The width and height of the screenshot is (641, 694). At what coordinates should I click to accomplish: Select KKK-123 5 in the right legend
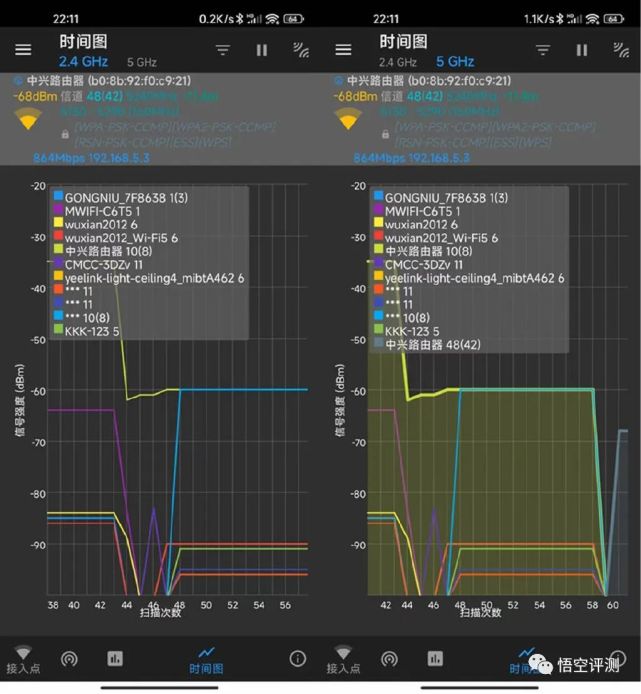pyautogui.click(x=412, y=332)
